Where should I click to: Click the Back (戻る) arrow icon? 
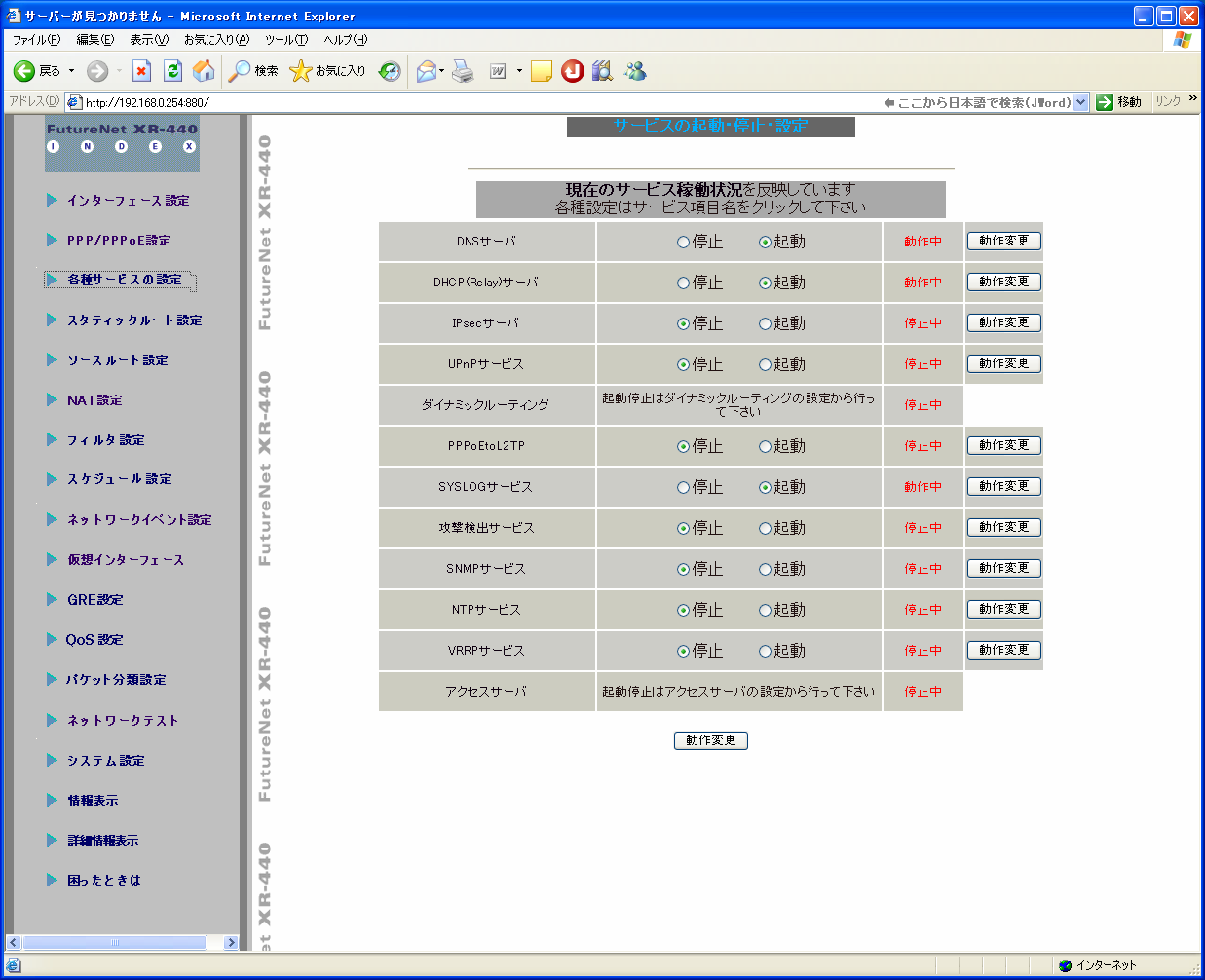point(23,71)
